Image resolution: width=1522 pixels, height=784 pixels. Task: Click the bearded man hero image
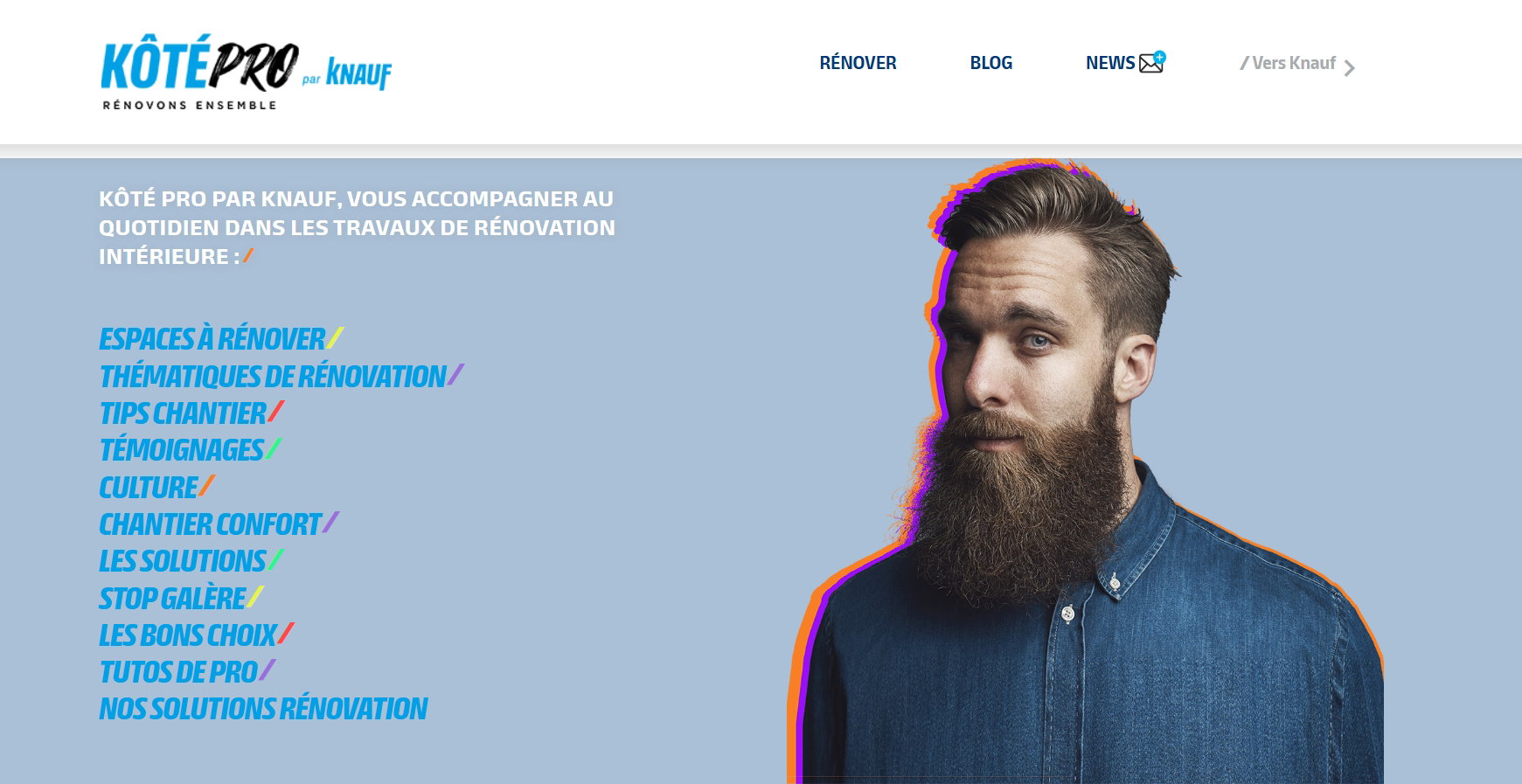click(x=1085, y=472)
